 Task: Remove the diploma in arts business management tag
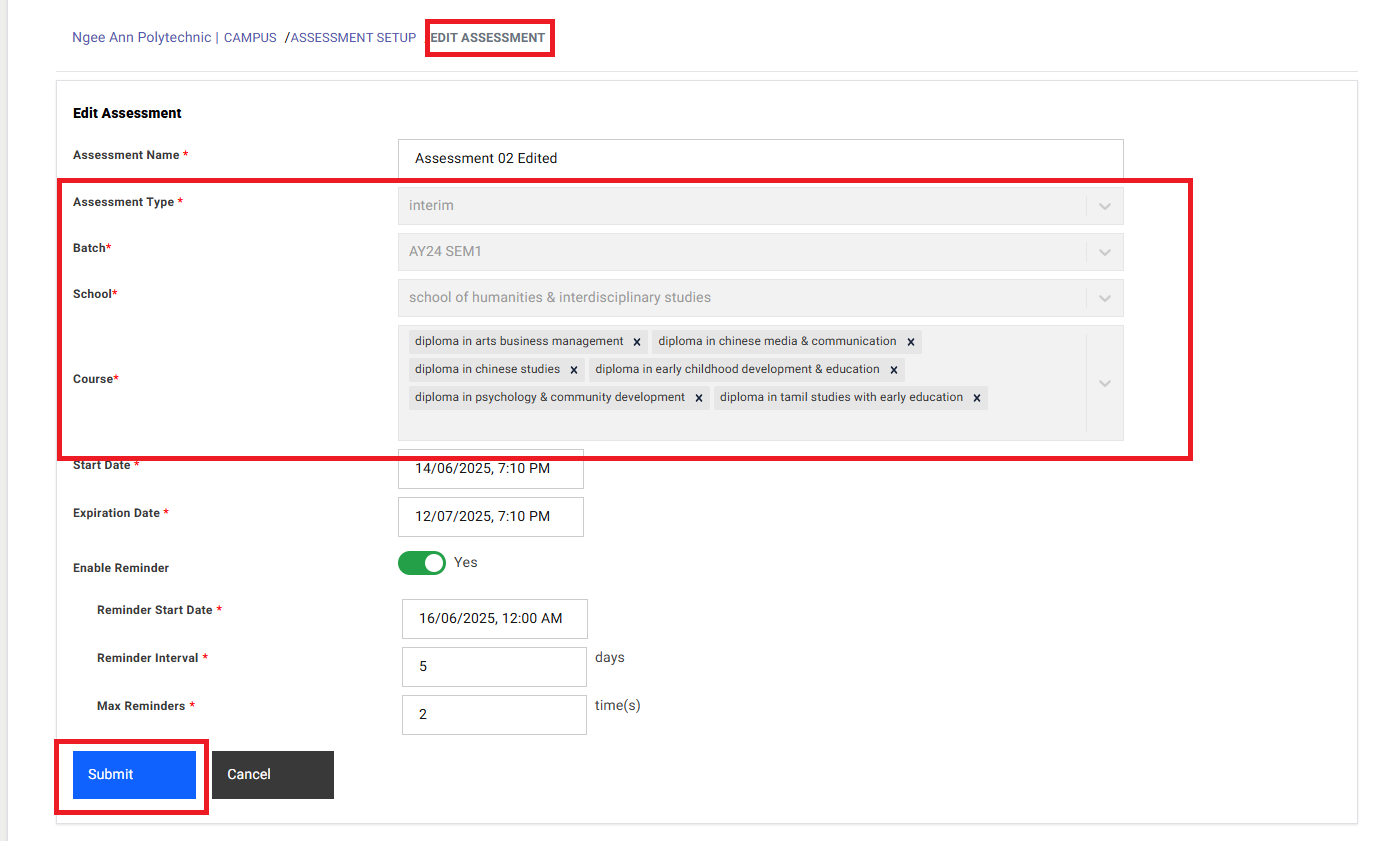(x=637, y=342)
